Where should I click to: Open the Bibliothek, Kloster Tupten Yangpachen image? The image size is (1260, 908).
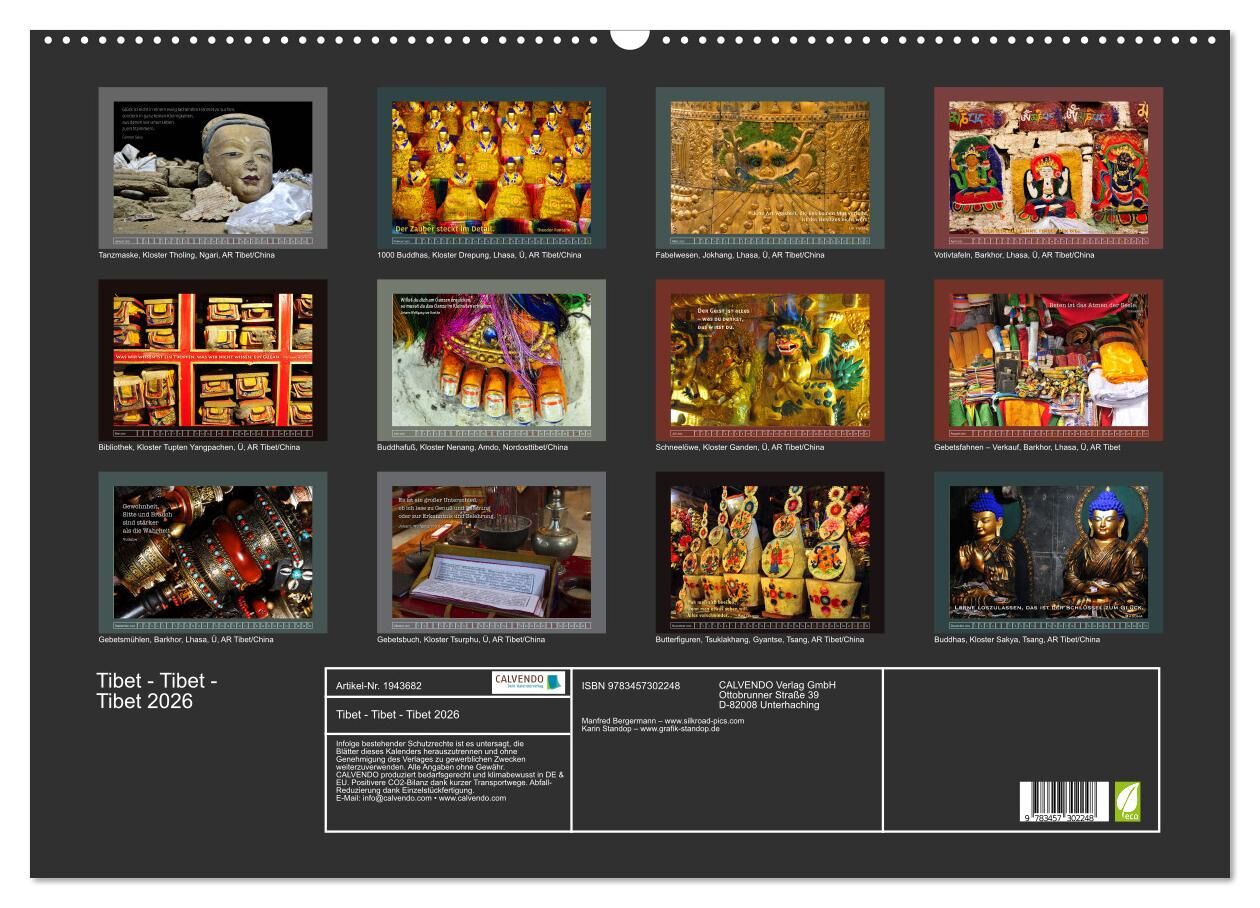(212, 360)
